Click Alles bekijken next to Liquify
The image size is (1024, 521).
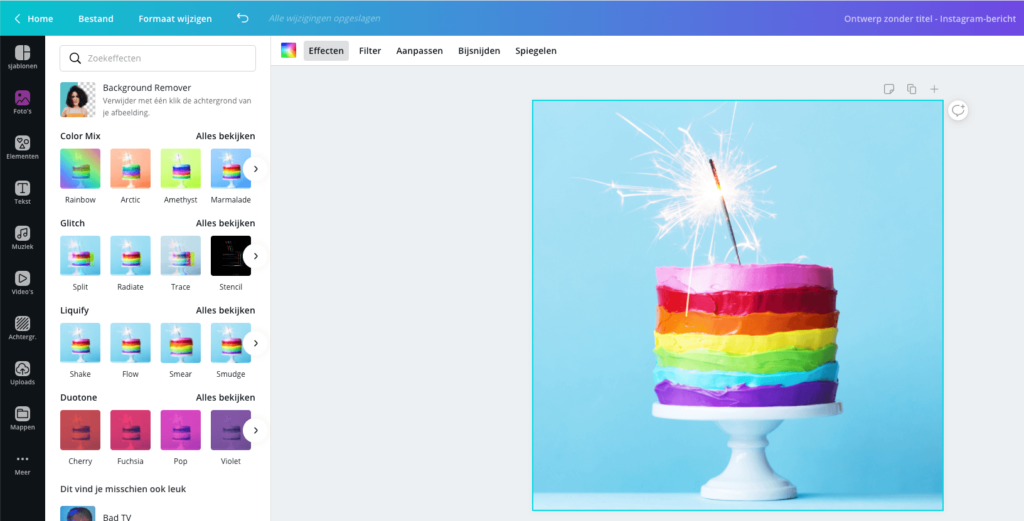tap(225, 310)
